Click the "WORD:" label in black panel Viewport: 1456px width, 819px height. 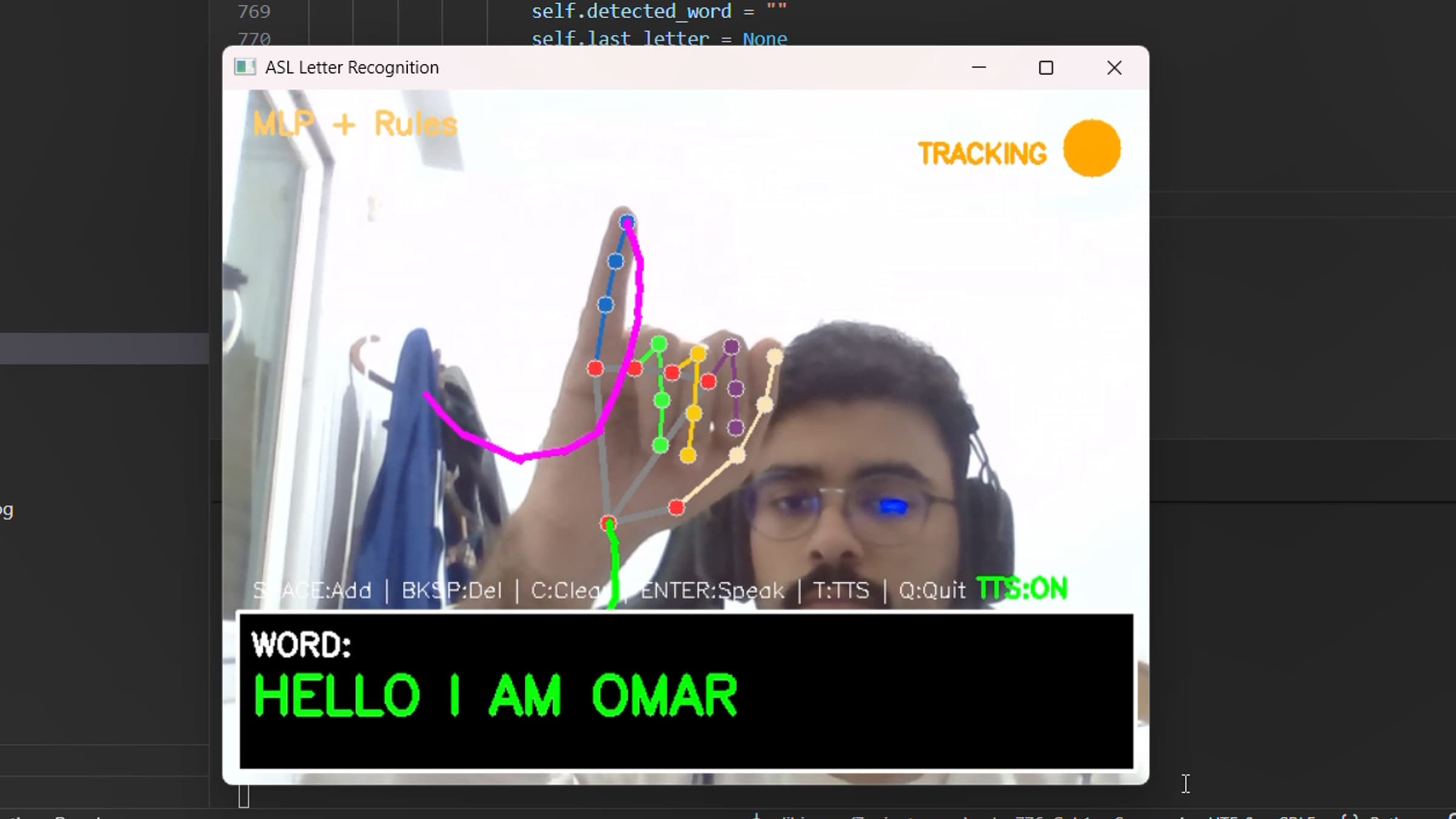click(x=302, y=645)
